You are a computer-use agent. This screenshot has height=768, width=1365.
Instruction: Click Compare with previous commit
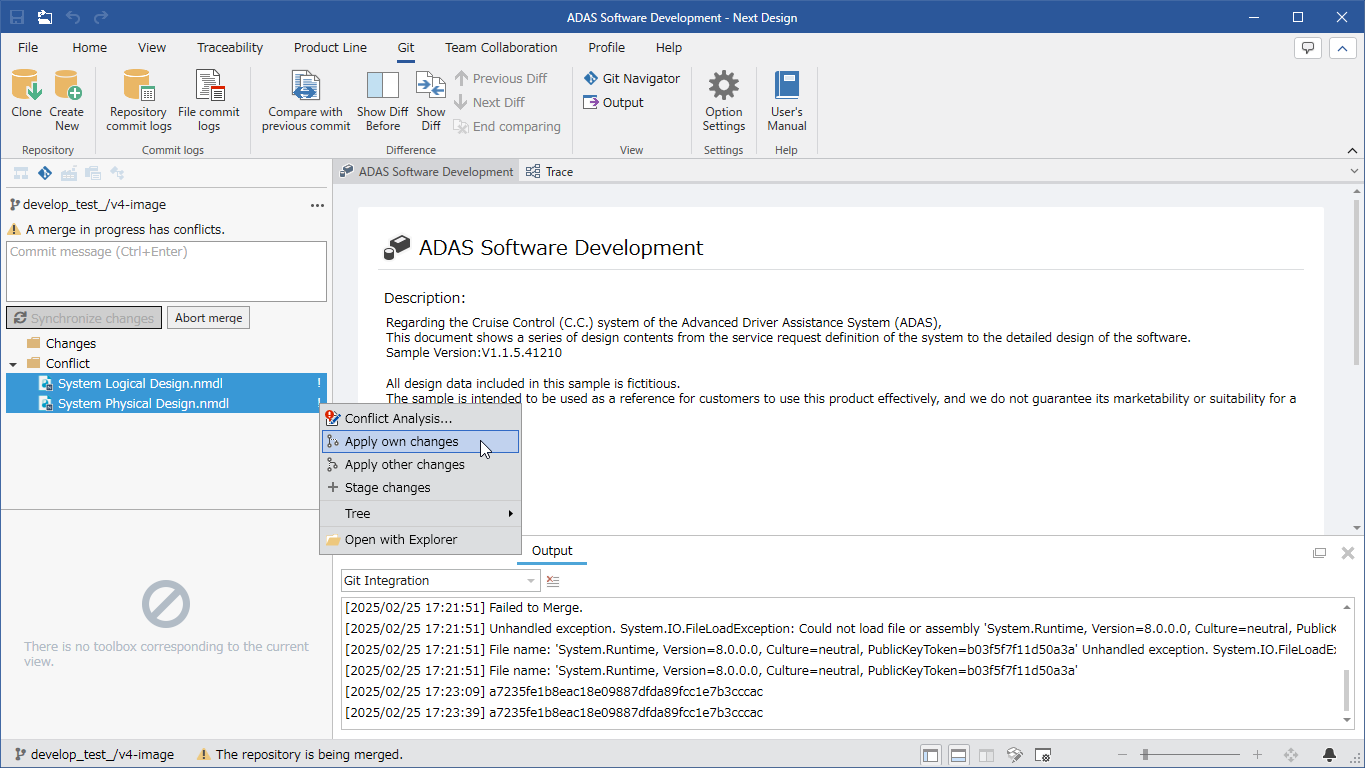tap(306, 100)
